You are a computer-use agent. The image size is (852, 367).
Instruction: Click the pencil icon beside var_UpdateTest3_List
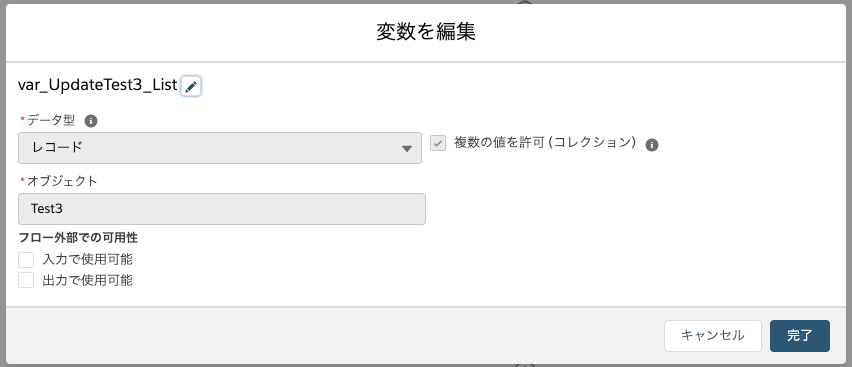click(191, 86)
